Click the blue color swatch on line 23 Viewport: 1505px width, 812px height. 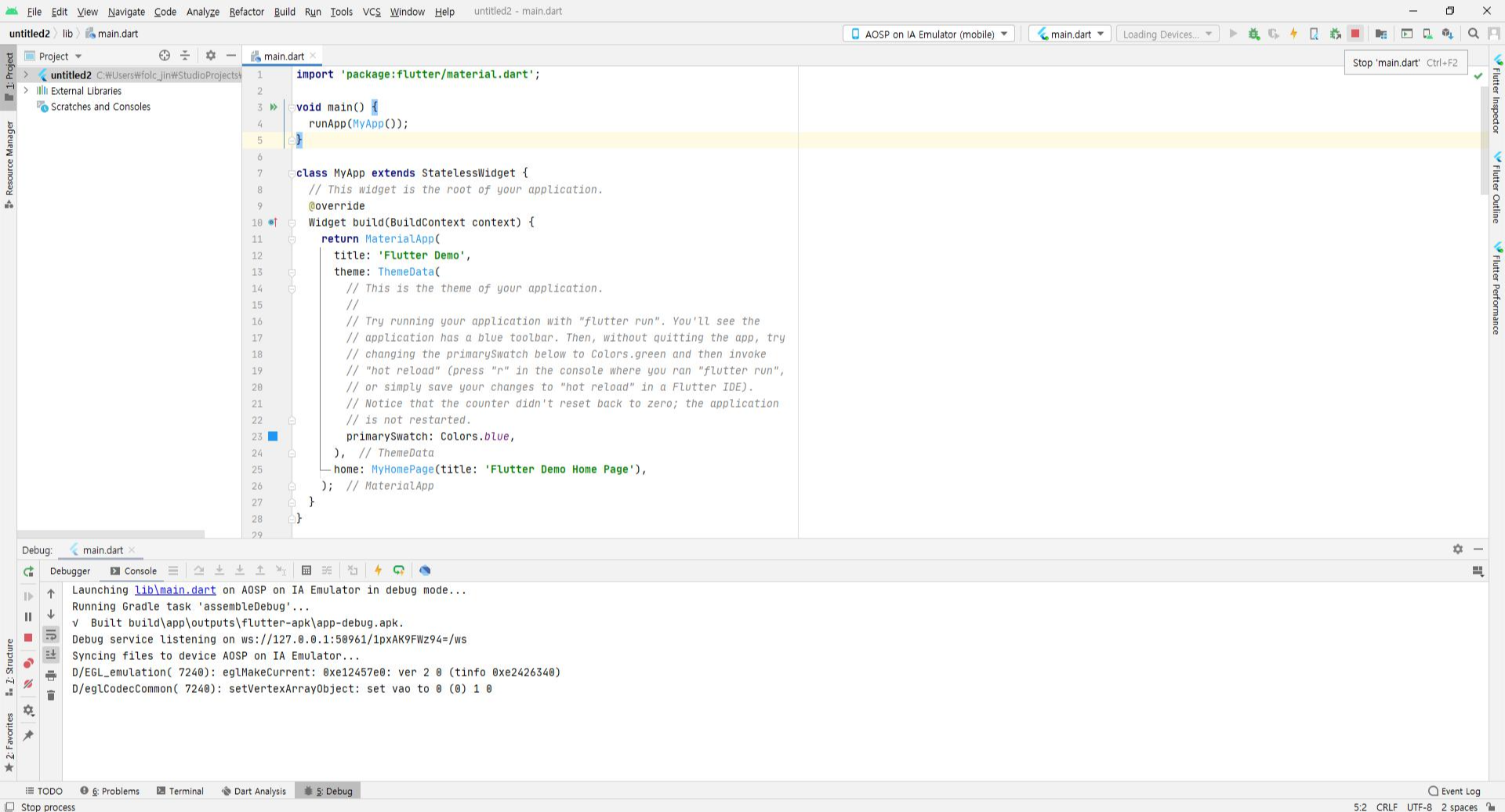(x=273, y=437)
